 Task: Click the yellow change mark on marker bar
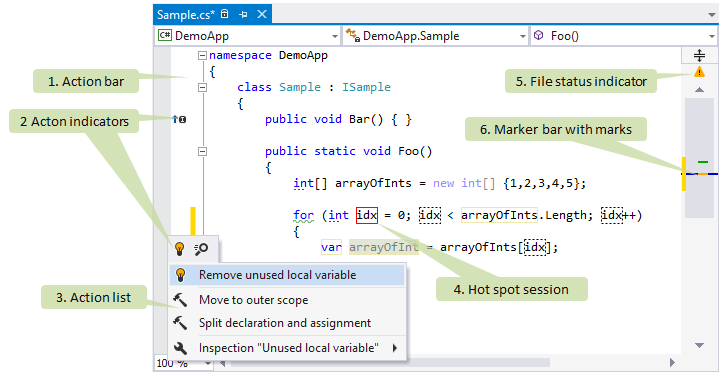pos(684,173)
